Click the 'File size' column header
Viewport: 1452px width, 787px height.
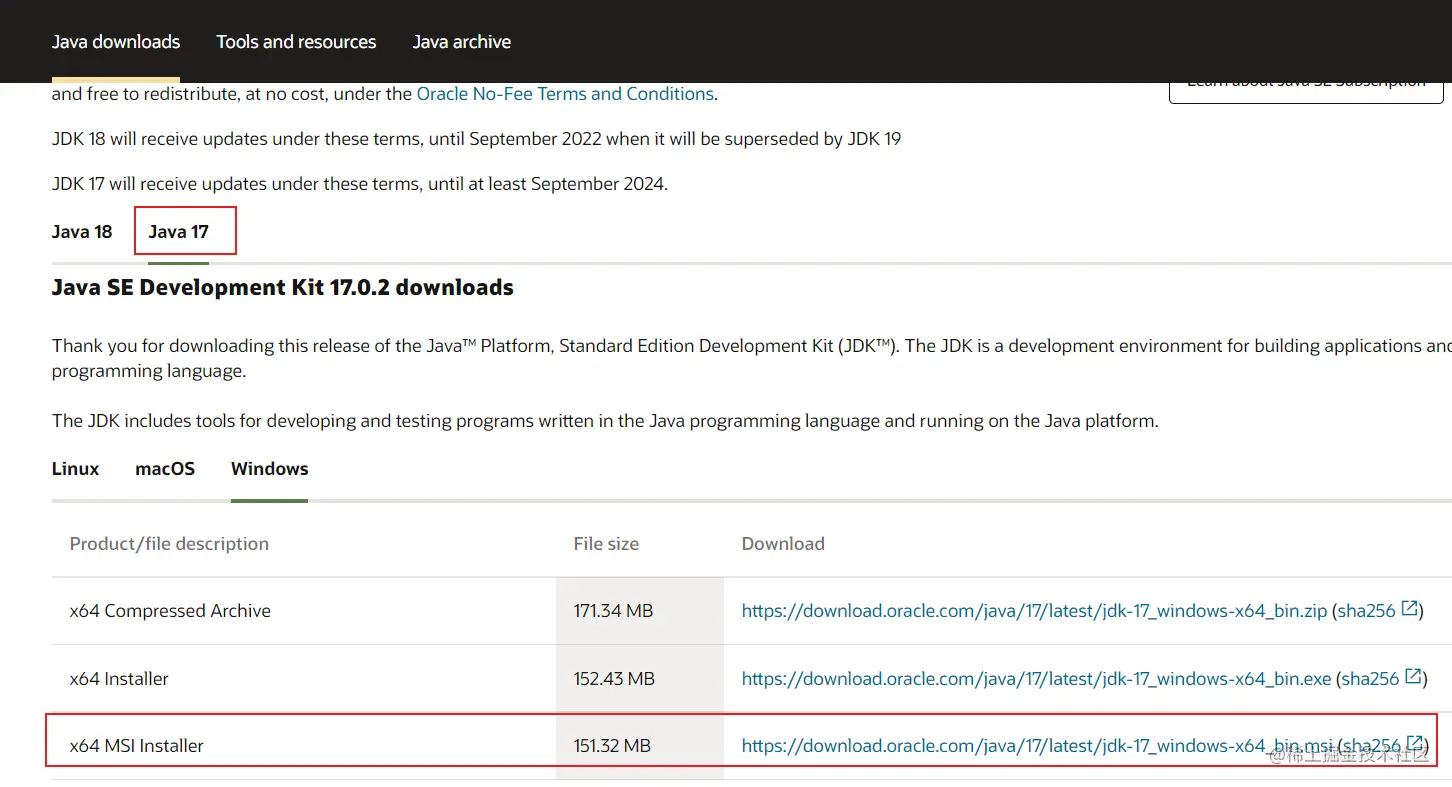(x=606, y=544)
